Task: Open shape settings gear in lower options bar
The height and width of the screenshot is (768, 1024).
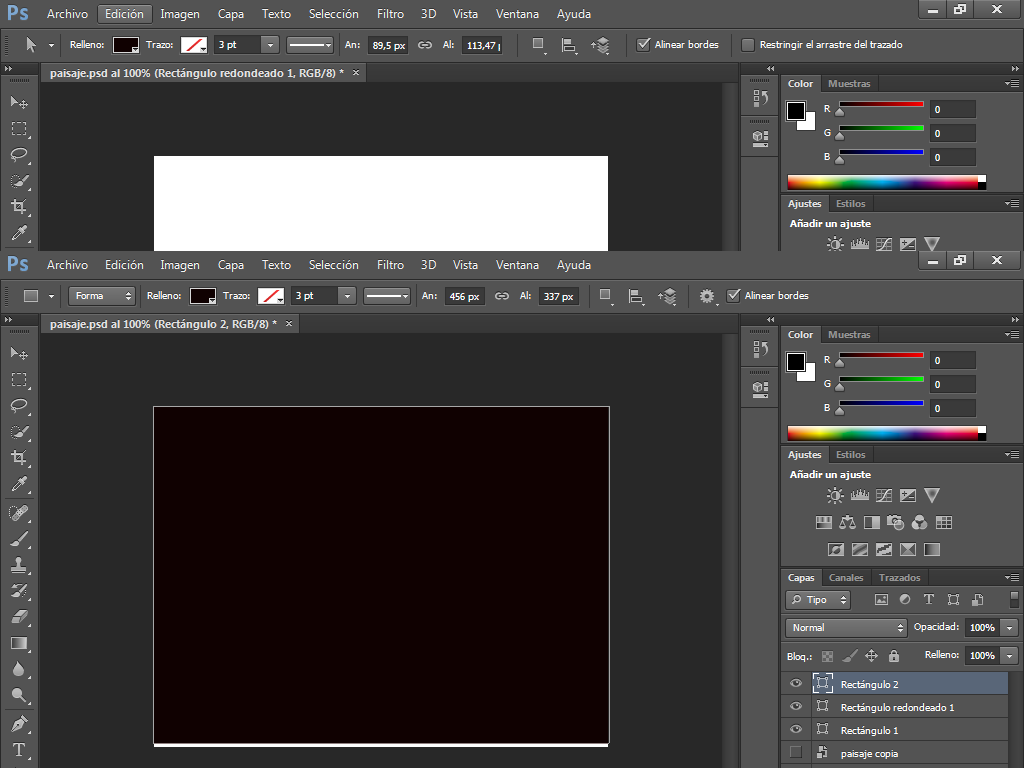Action: [707, 296]
